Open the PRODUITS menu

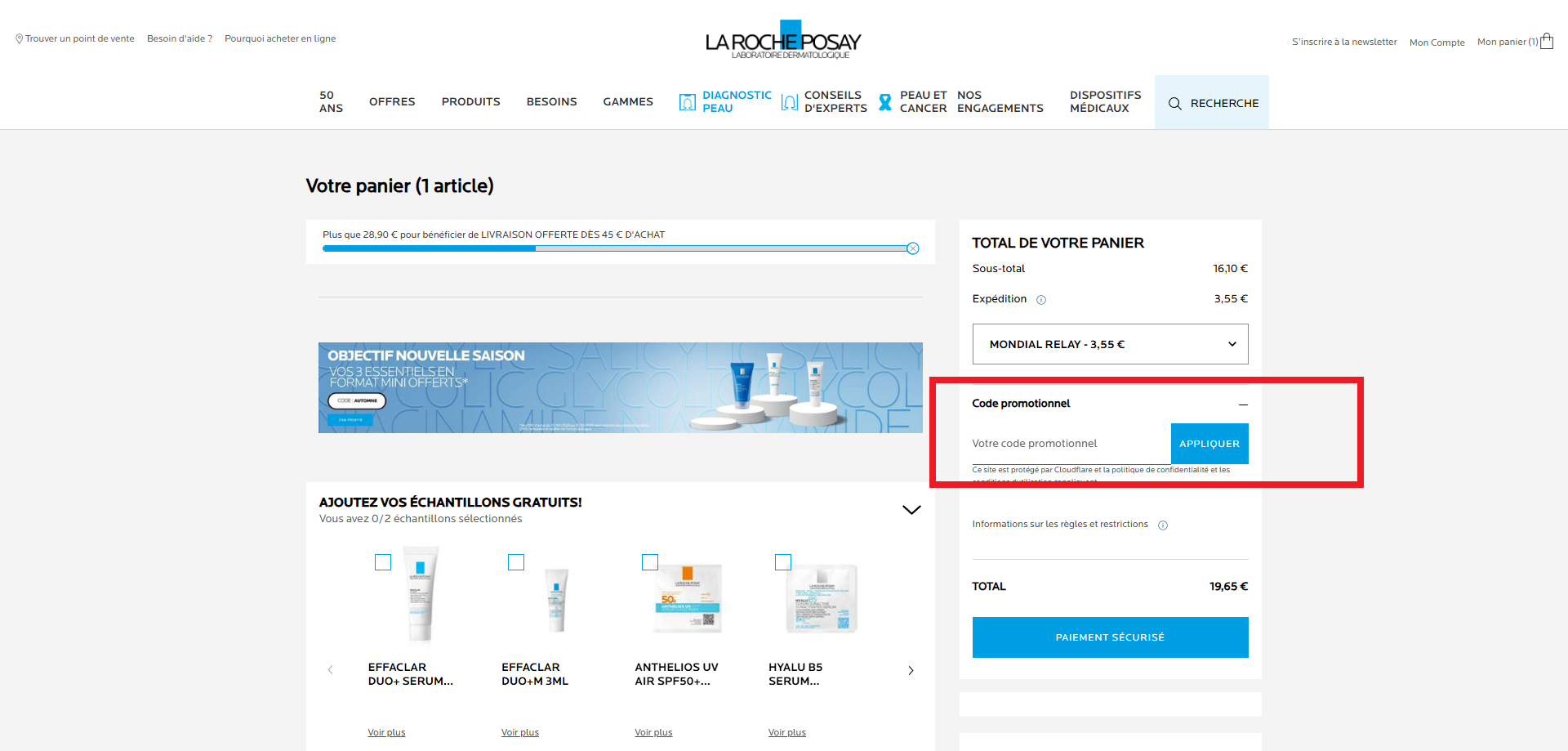(471, 102)
